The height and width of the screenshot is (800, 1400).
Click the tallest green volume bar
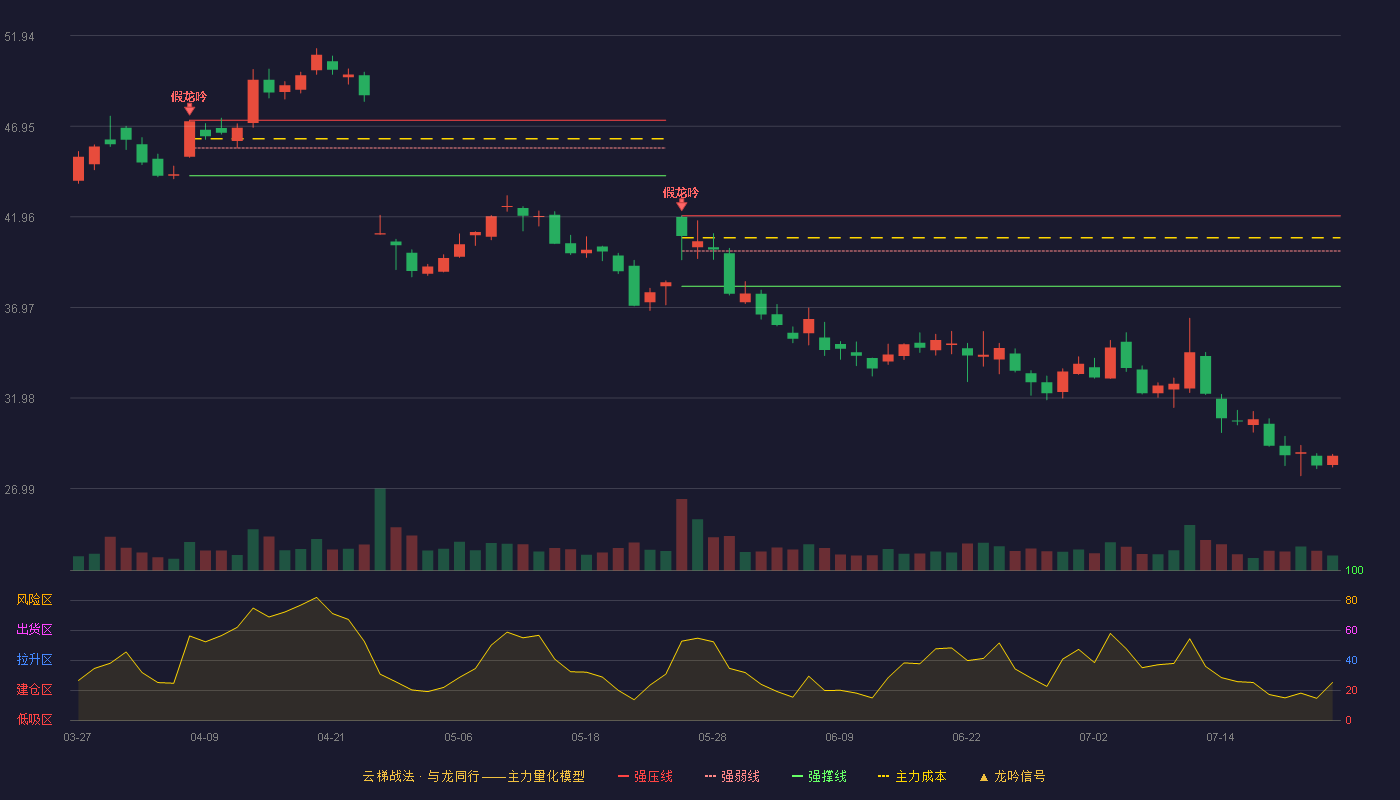click(380, 529)
